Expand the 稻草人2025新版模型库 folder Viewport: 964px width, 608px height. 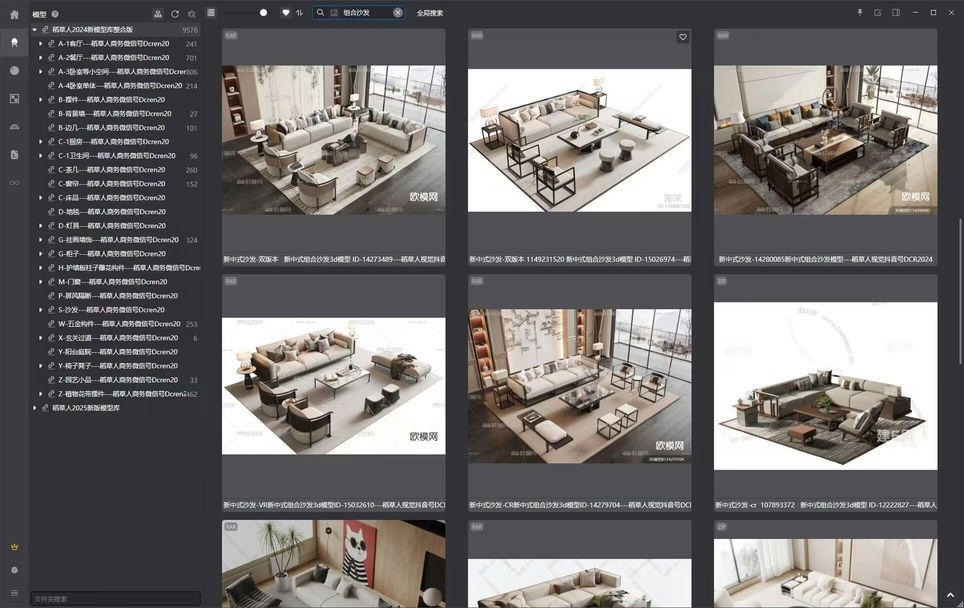click(35, 408)
